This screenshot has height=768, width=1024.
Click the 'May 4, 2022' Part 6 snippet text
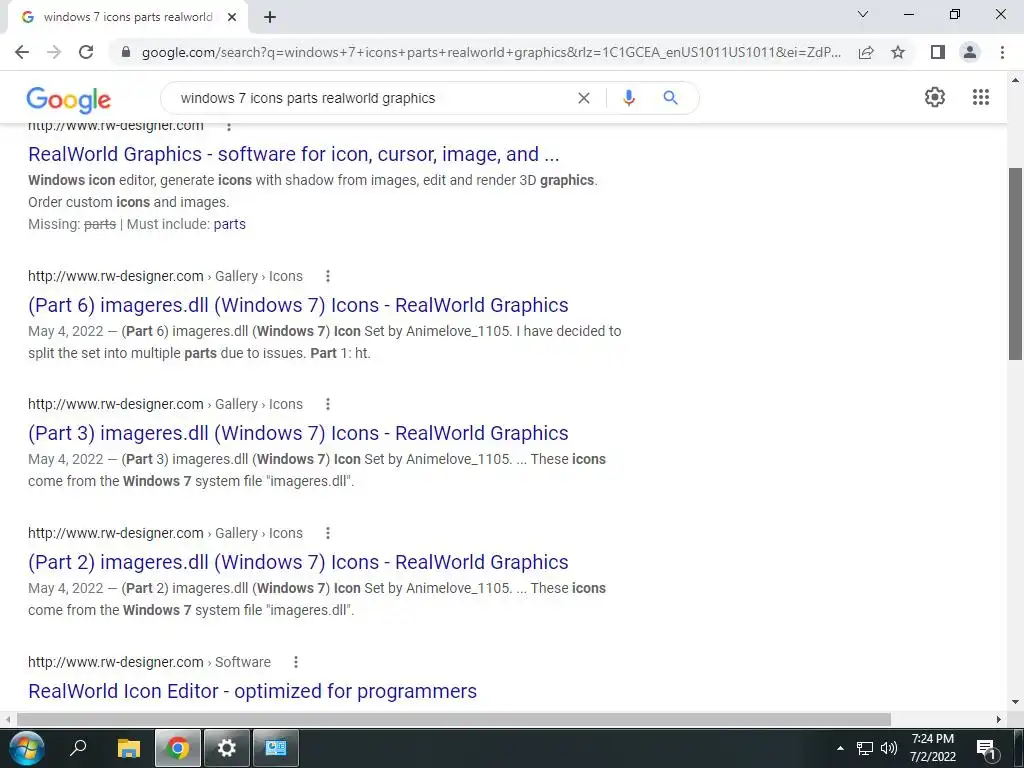[x=66, y=331]
